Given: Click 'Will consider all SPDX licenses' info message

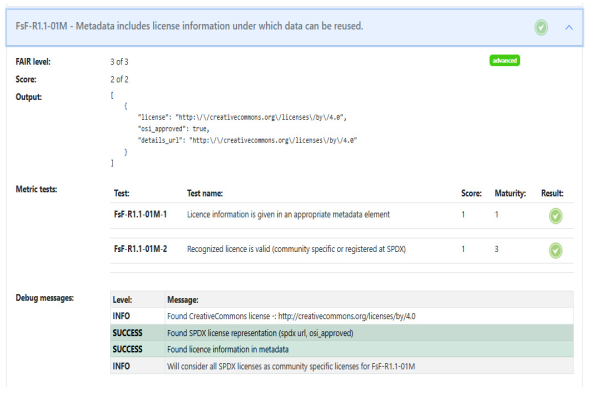Looking at the screenshot, I should (x=291, y=366).
